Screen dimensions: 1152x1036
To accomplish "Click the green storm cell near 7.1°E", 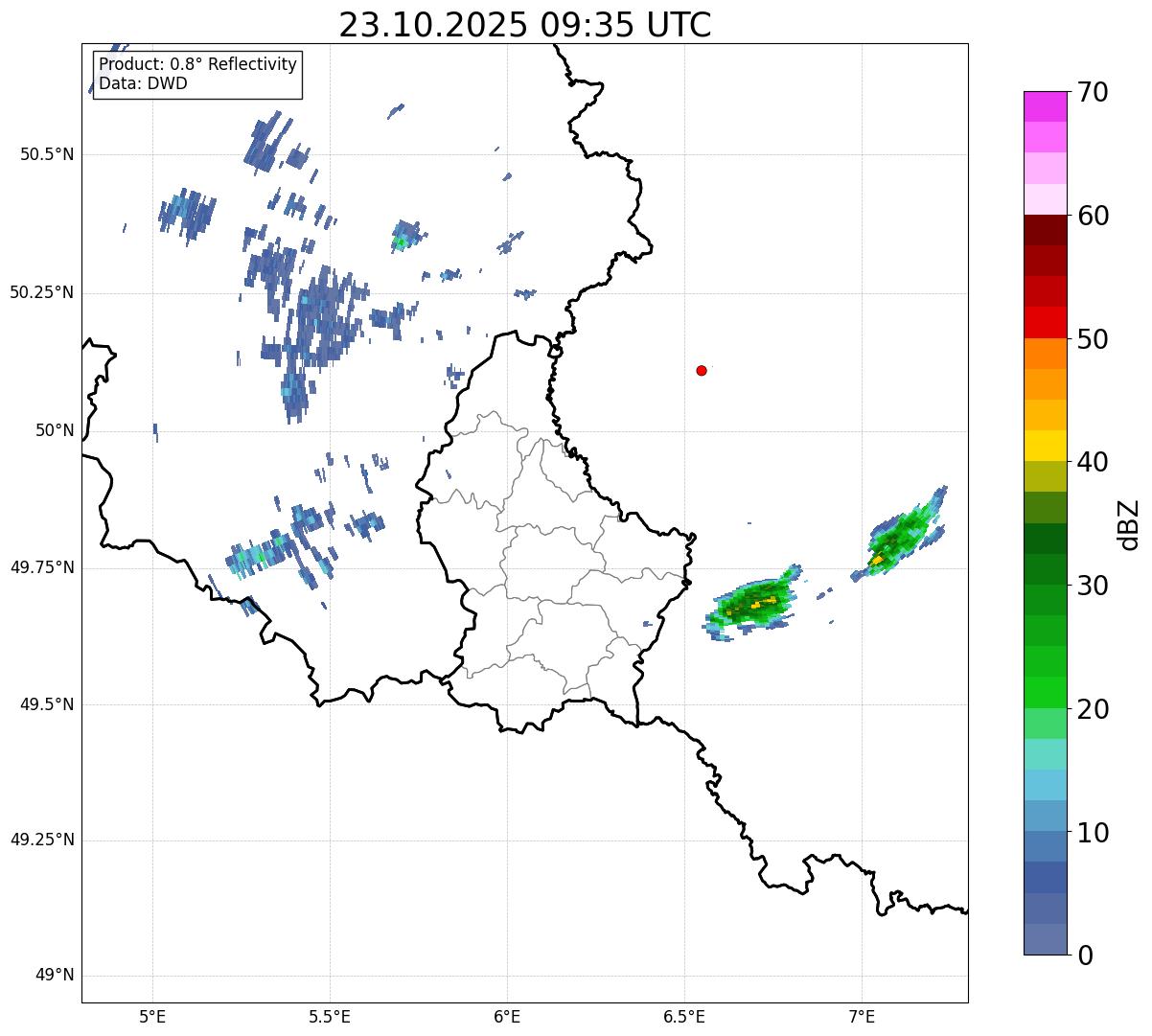I will click(899, 537).
